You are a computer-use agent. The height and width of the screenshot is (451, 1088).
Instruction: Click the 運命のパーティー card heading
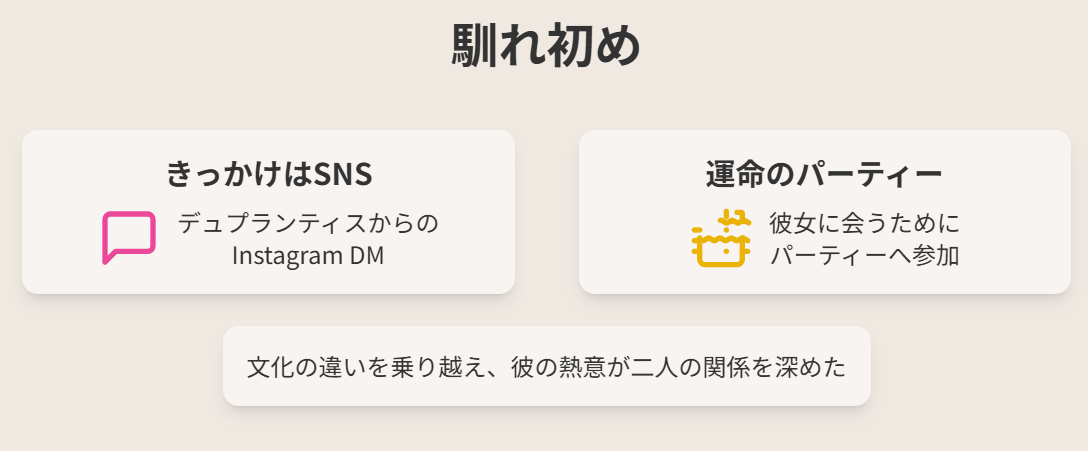pyautogui.click(x=824, y=173)
